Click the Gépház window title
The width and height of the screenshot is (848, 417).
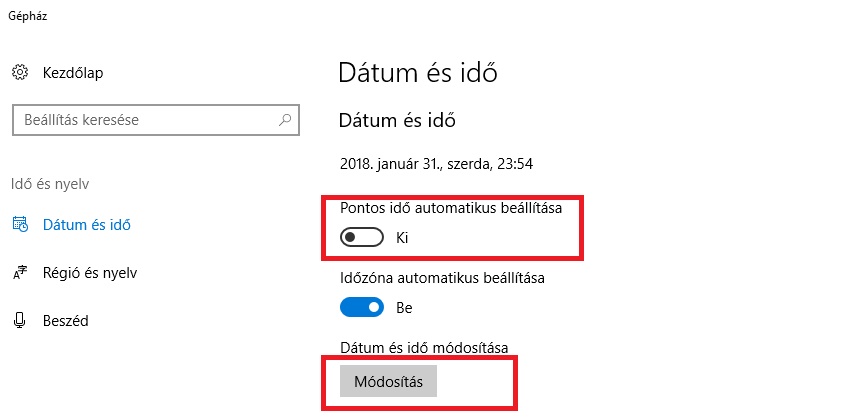pos(27,16)
